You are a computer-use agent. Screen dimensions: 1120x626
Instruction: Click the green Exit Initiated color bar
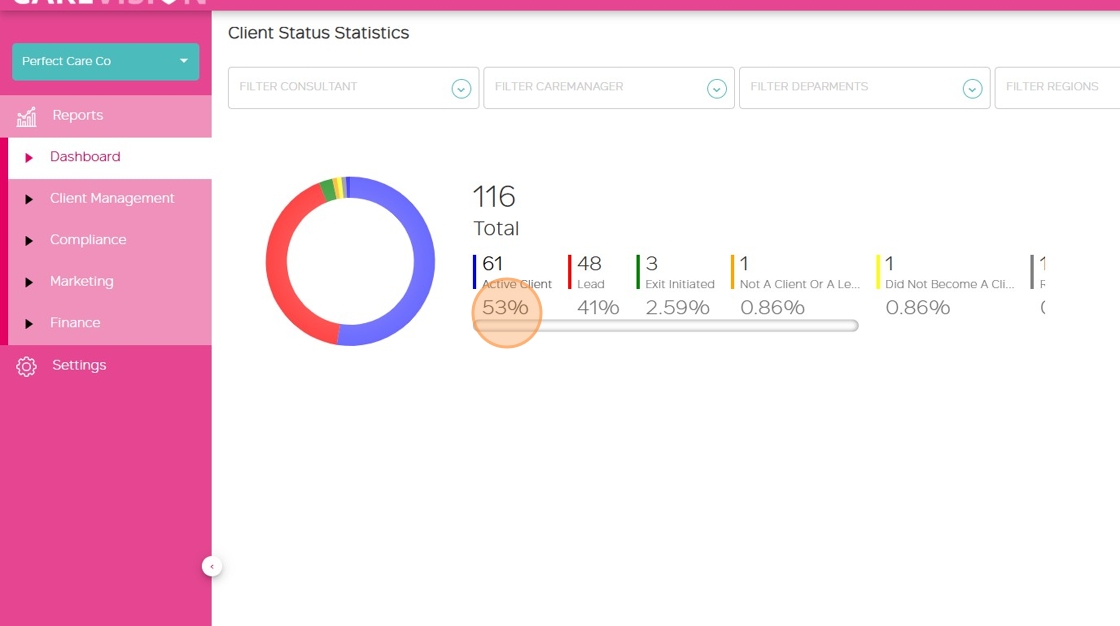pyautogui.click(x=638, y=272)
